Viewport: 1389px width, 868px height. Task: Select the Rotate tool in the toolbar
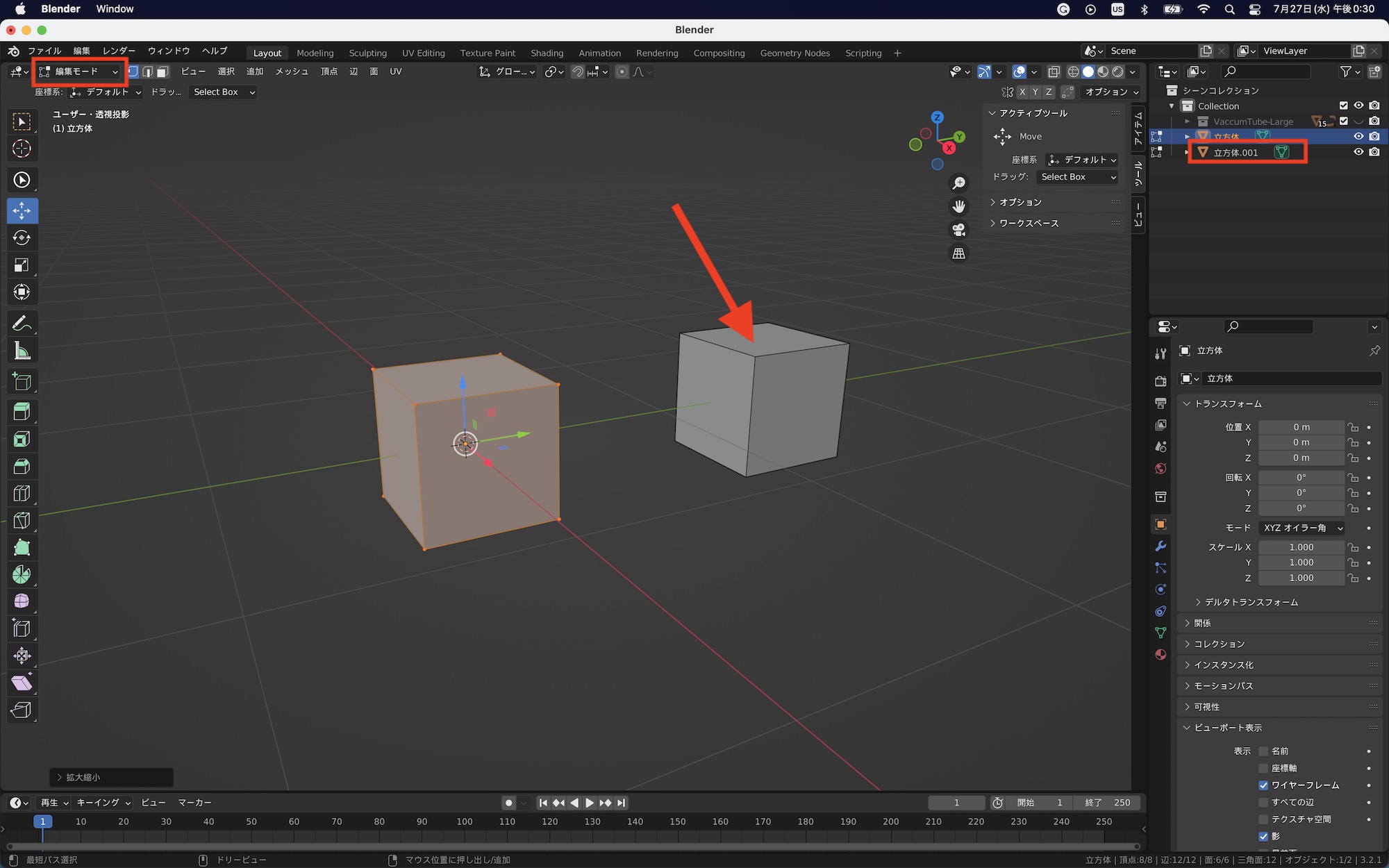click(22, 238)
